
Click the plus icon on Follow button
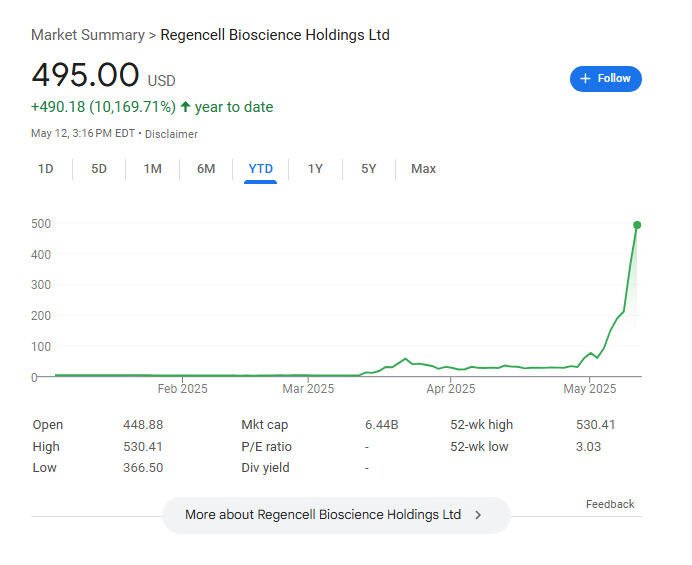click(x=585, y=79)
